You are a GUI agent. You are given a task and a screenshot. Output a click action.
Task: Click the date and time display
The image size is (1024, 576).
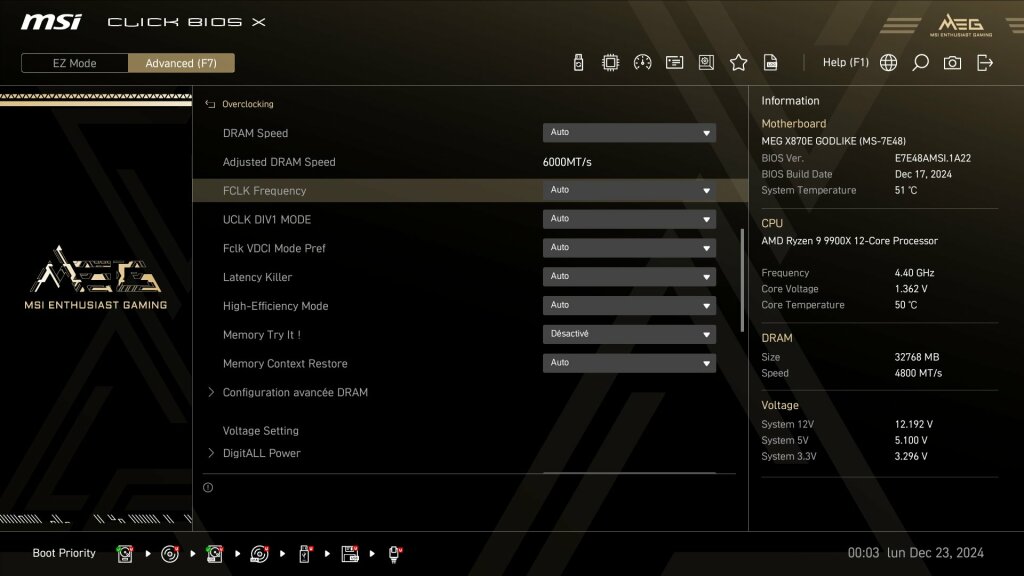[916, 553]
